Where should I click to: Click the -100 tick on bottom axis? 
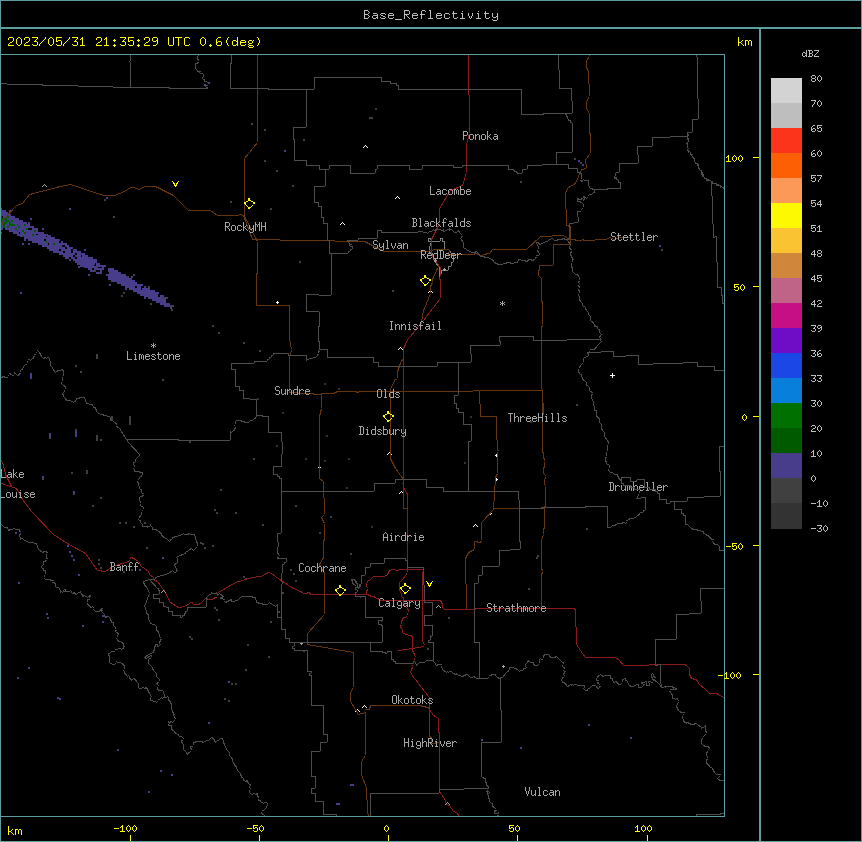[x=126, y=828]
